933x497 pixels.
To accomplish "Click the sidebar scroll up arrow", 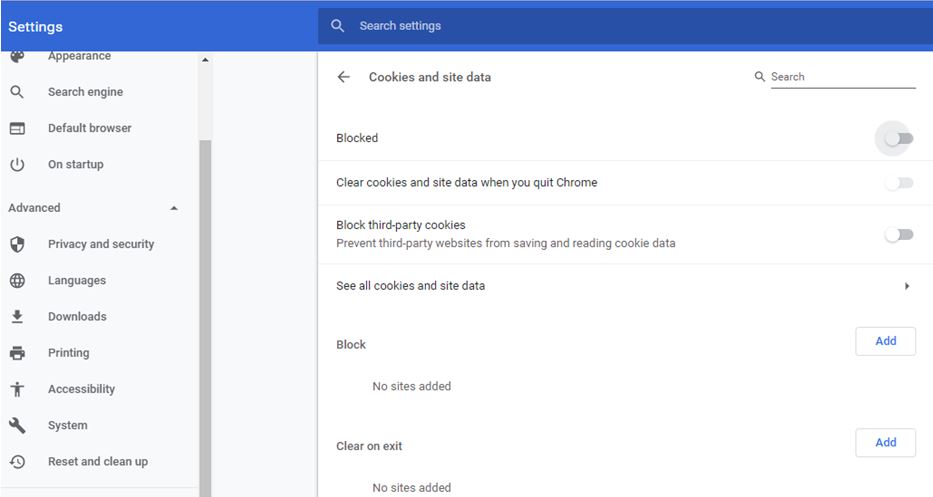I will click(205, 60).
